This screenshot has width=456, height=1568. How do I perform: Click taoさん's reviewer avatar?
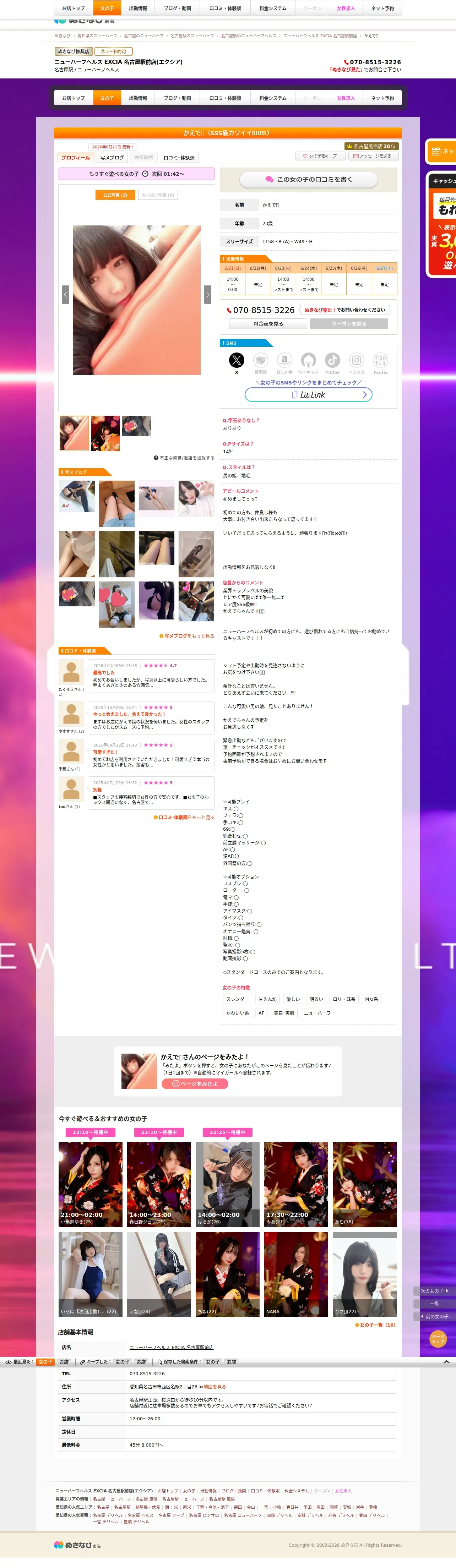[x=71, y=790]
